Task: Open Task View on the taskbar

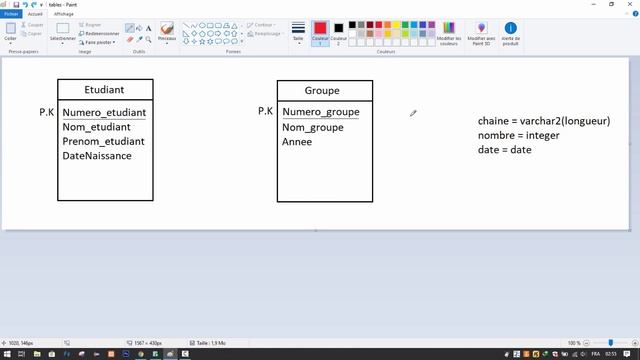Action: coord(22,354)
